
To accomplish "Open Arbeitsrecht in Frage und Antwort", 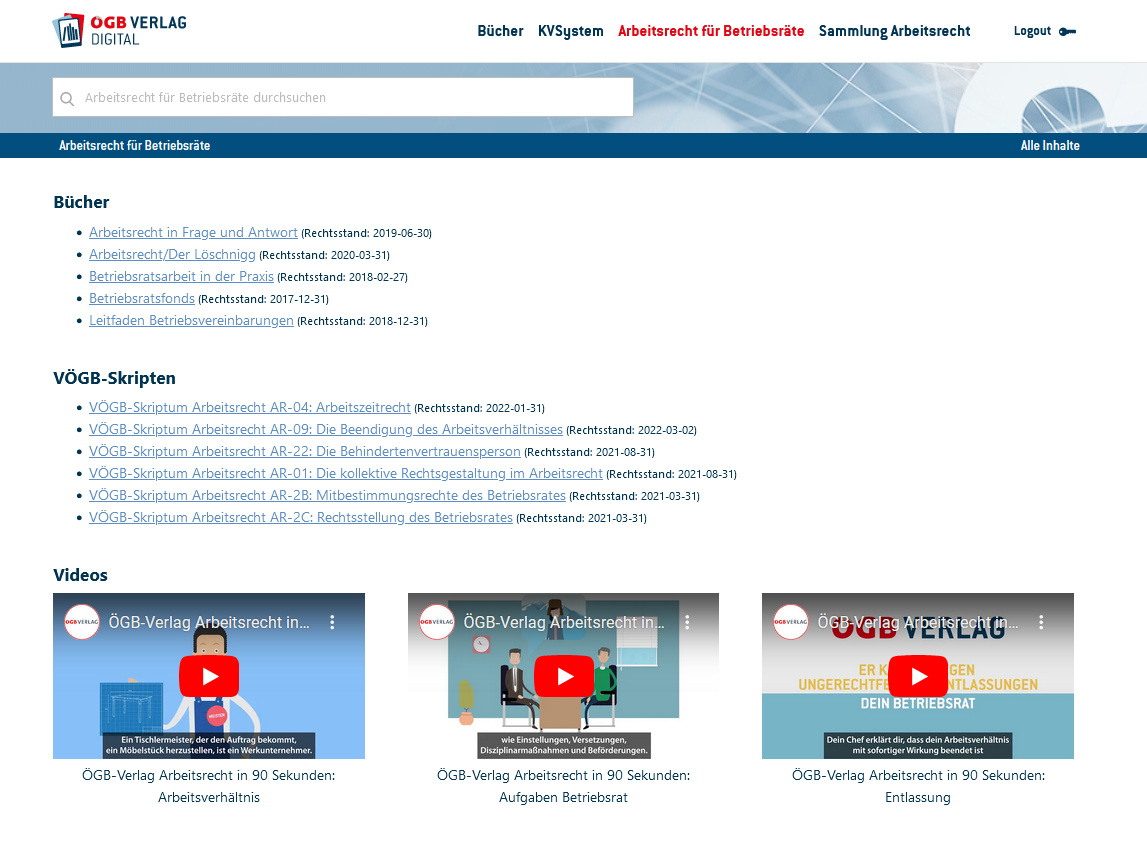I will (x=193, y=233).
